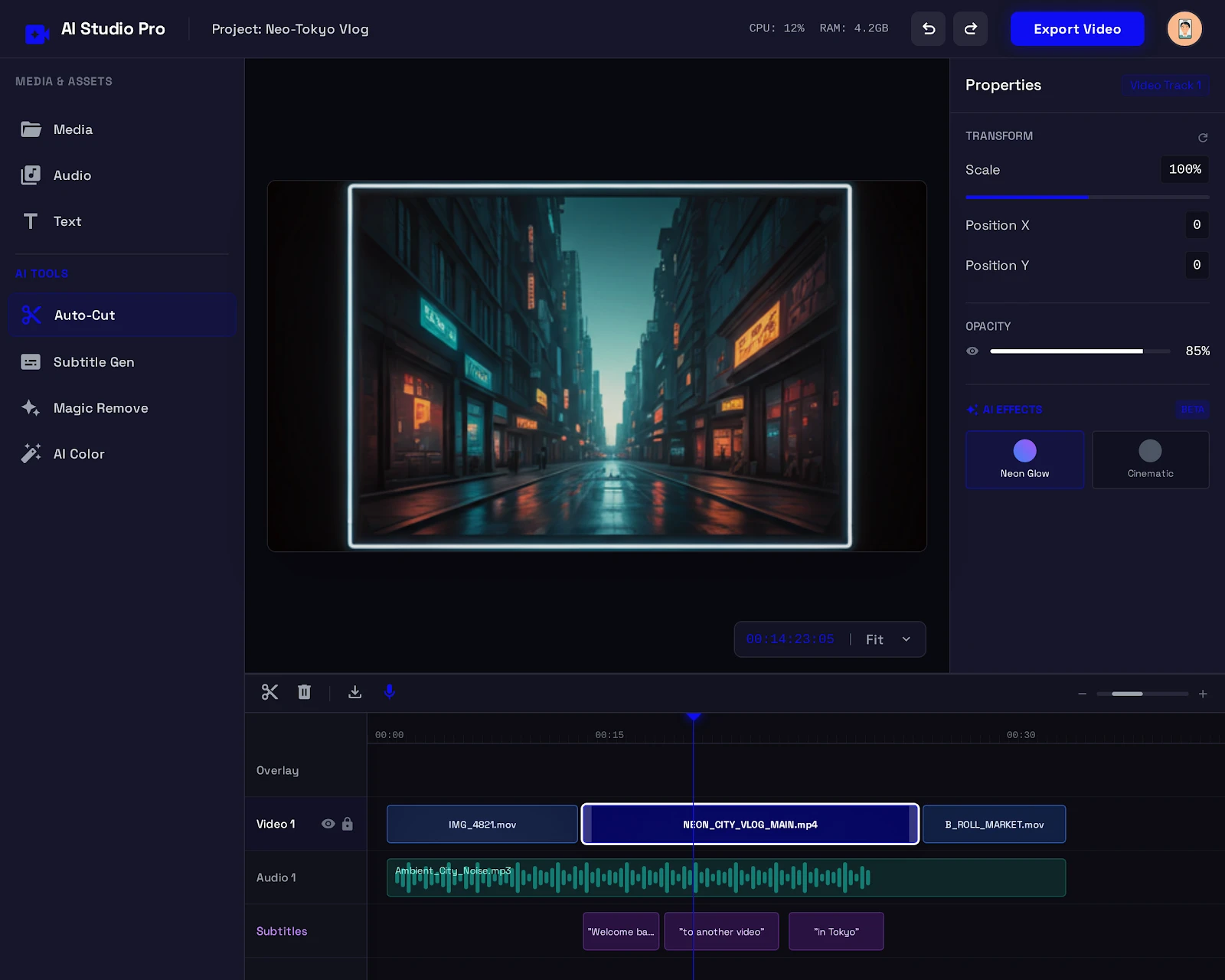The image size is (1225, 980).
Task: Select the "Welcome ba..." subtitle block
Action: 621,931
